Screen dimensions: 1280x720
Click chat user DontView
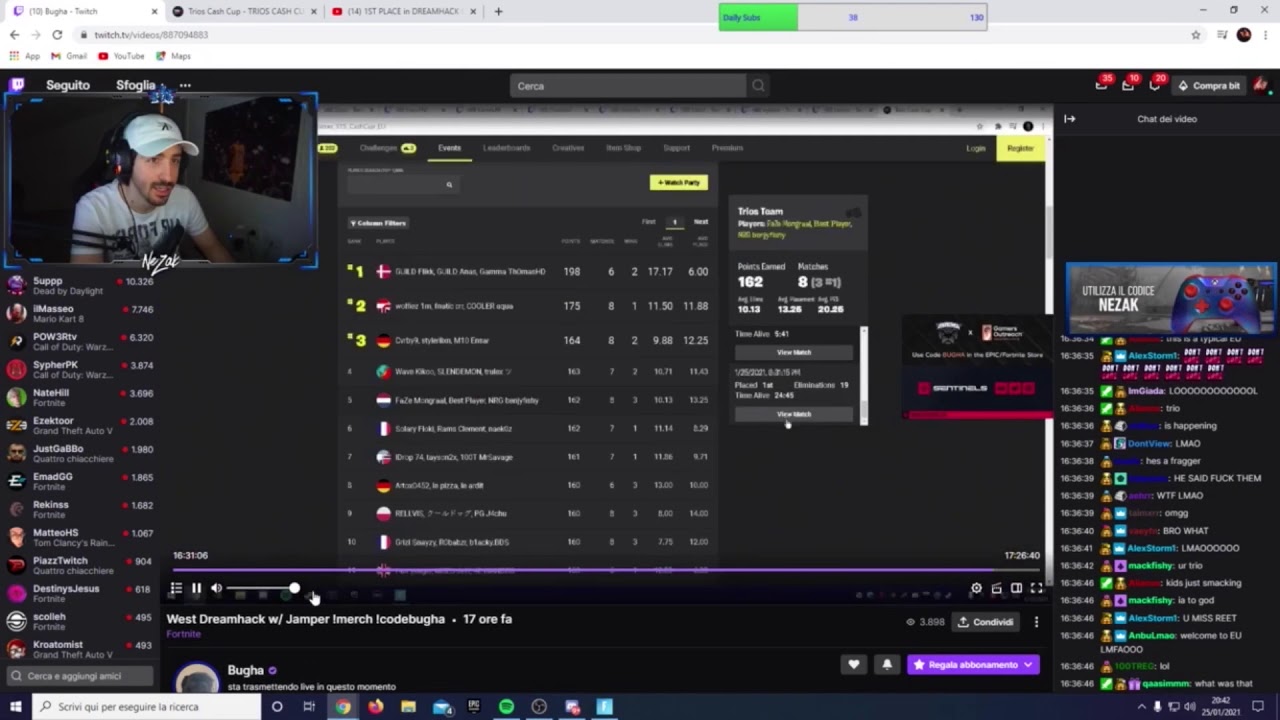tap(1149, 443)
